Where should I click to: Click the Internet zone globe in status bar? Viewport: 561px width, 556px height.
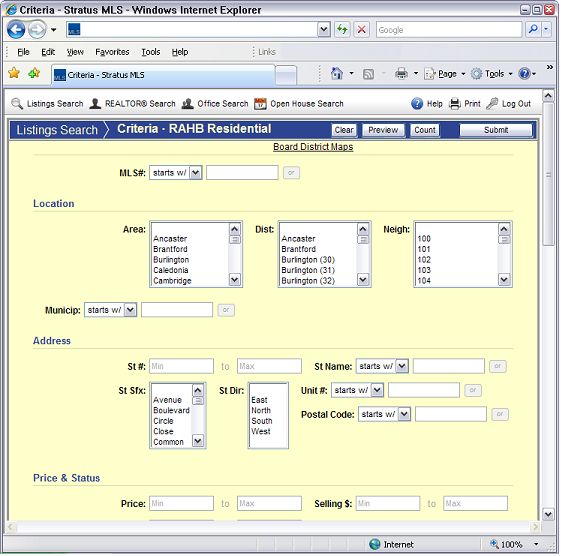tap(375, 544)
